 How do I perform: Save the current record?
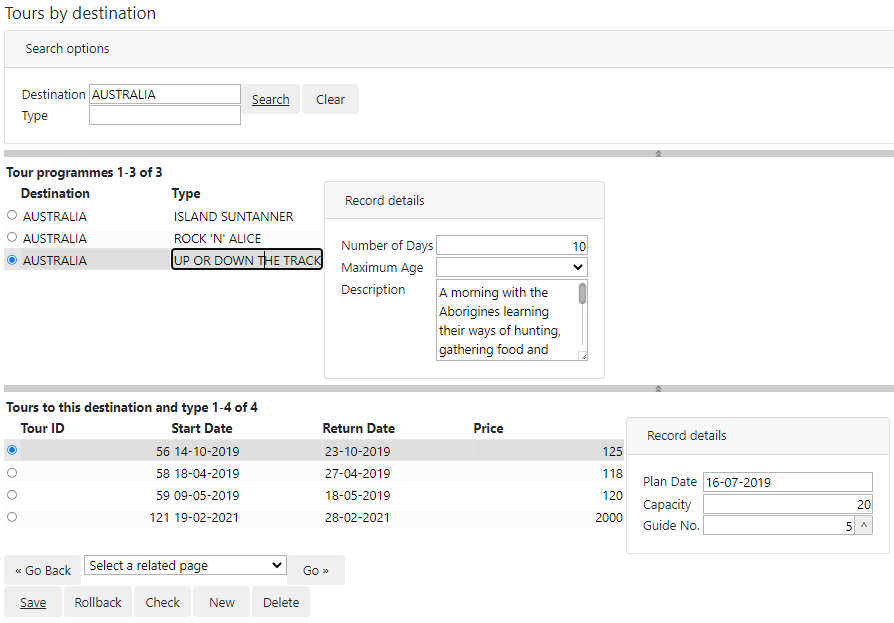pyautogui.click(x=33, y=602)
